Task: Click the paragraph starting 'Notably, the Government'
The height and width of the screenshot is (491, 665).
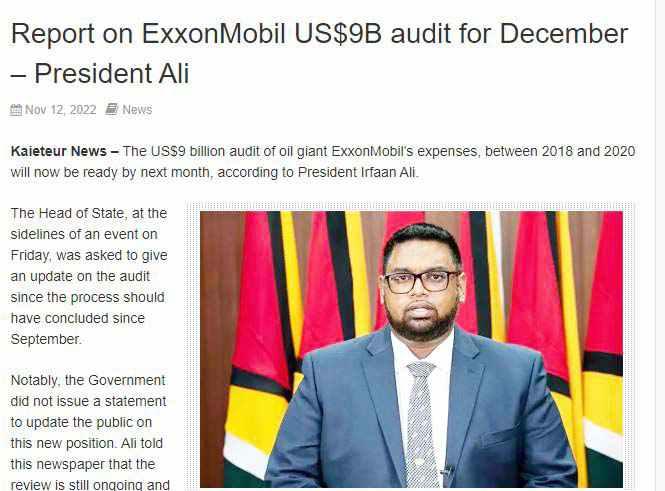Action: (x=89, y=432)
